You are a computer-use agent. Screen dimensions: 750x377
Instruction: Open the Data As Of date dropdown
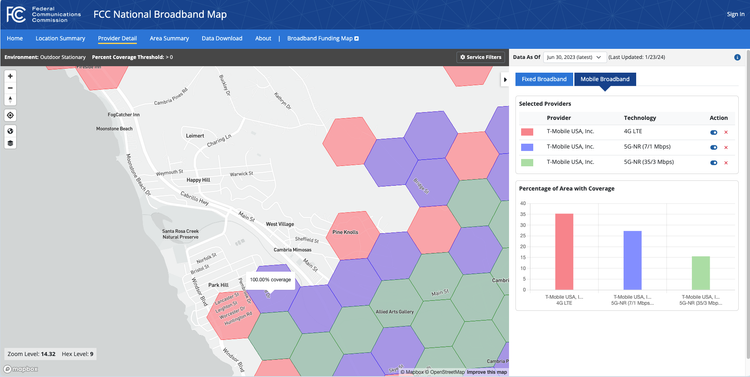[x=575, y=57]
